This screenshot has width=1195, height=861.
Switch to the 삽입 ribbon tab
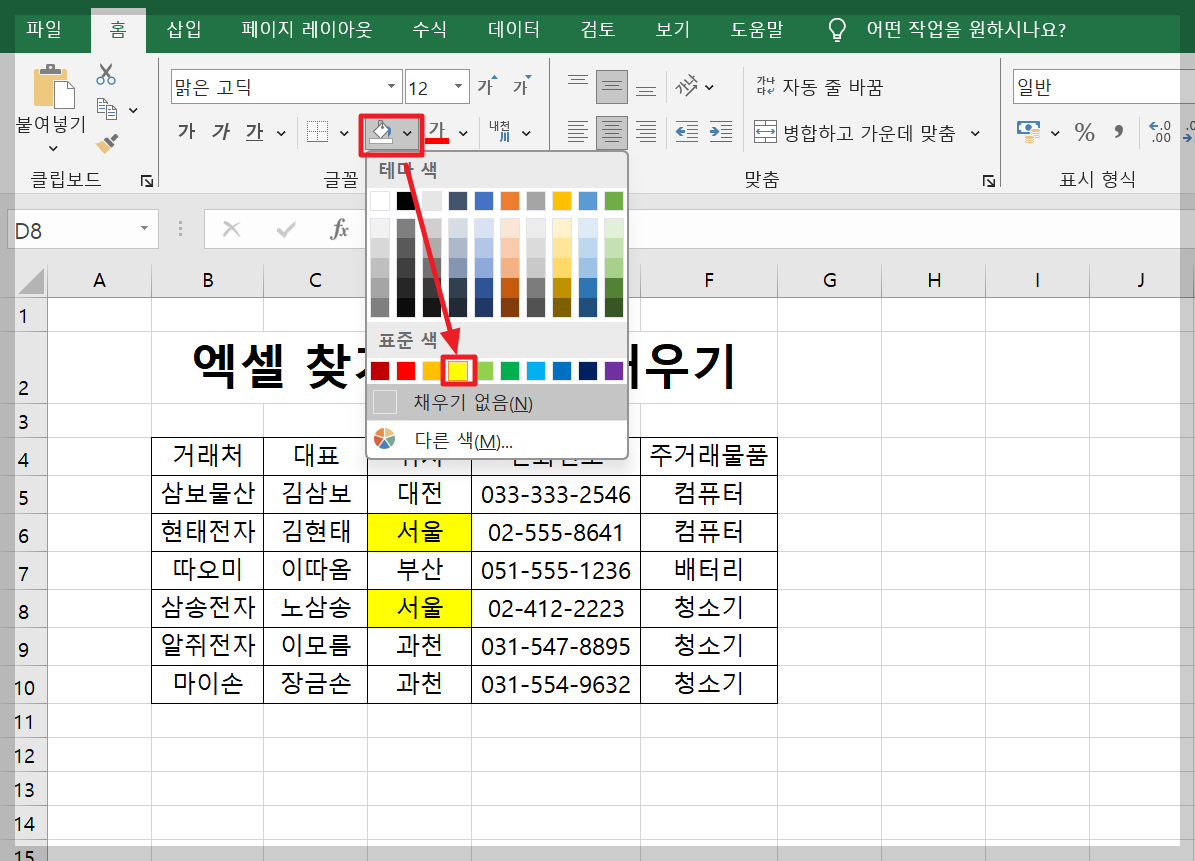pyautogui.click(x=183, y=30)
